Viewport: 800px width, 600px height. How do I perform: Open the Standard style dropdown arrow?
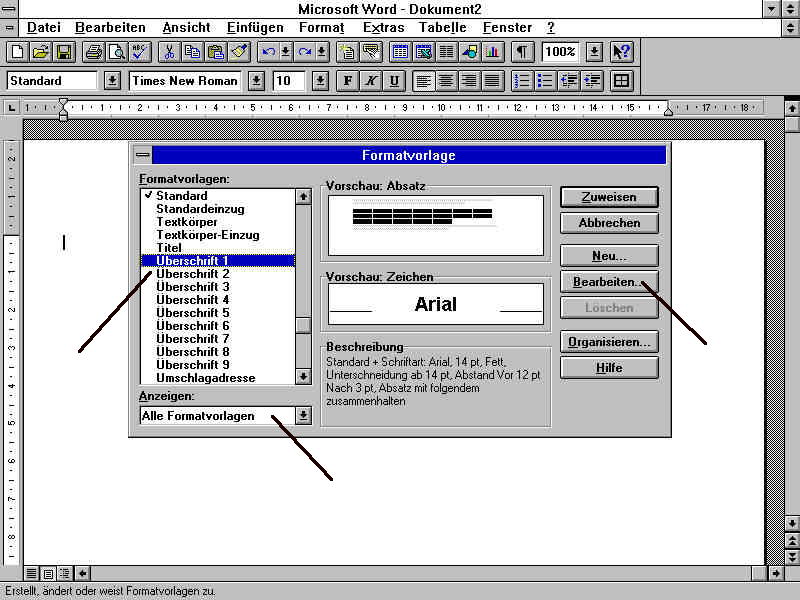pos(112,81)
